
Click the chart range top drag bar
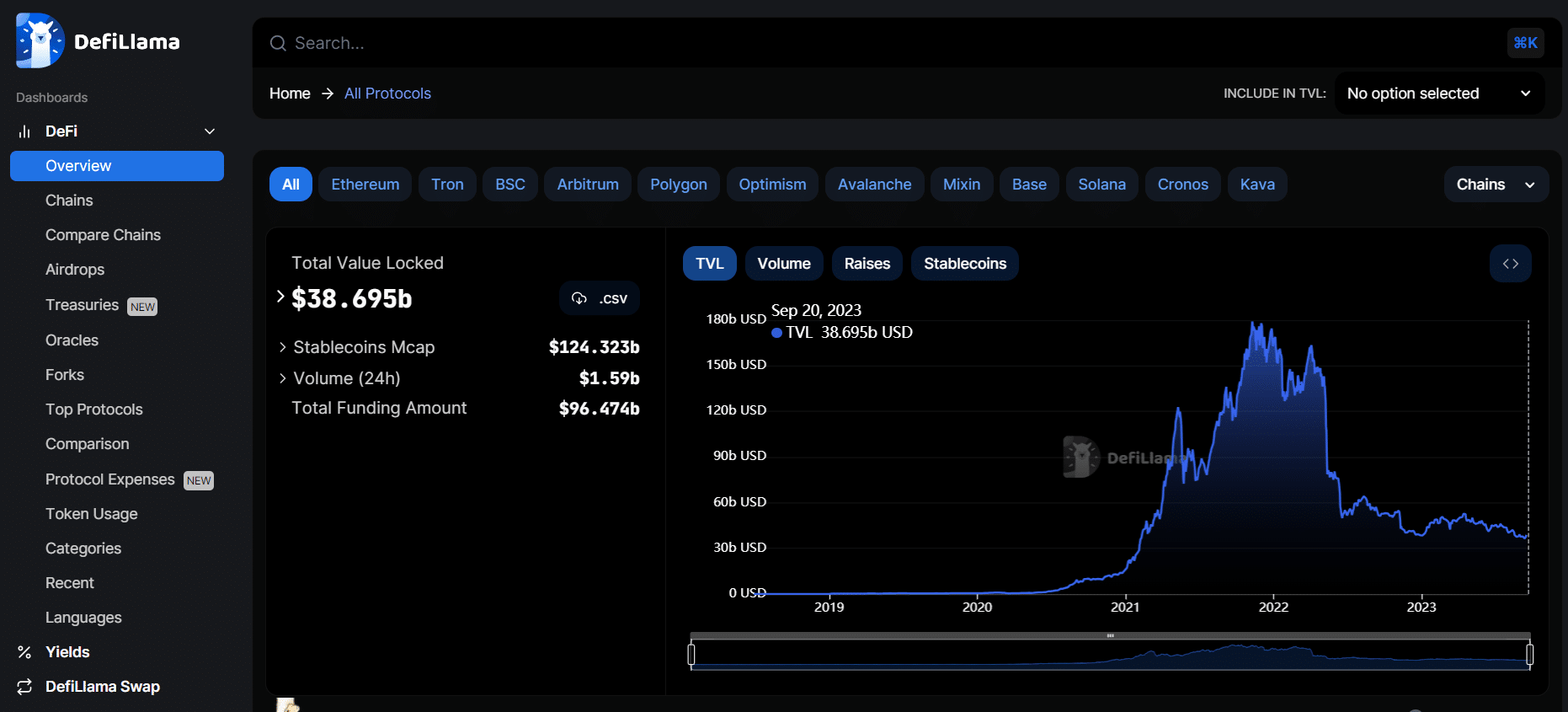click(x=1110, y=635)
